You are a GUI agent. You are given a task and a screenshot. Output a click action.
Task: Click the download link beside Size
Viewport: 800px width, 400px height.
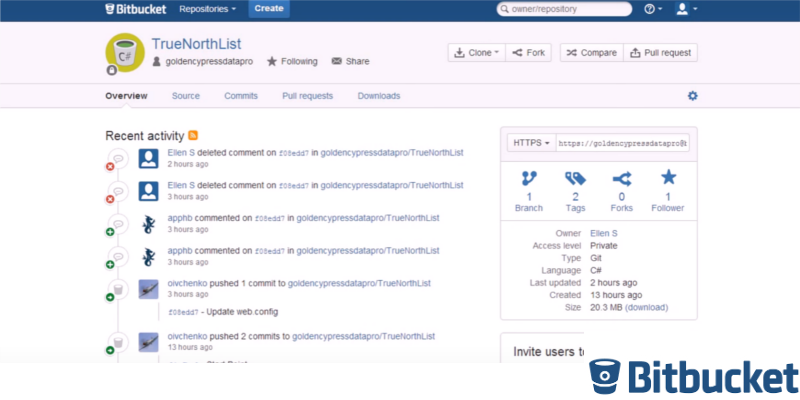646,307
